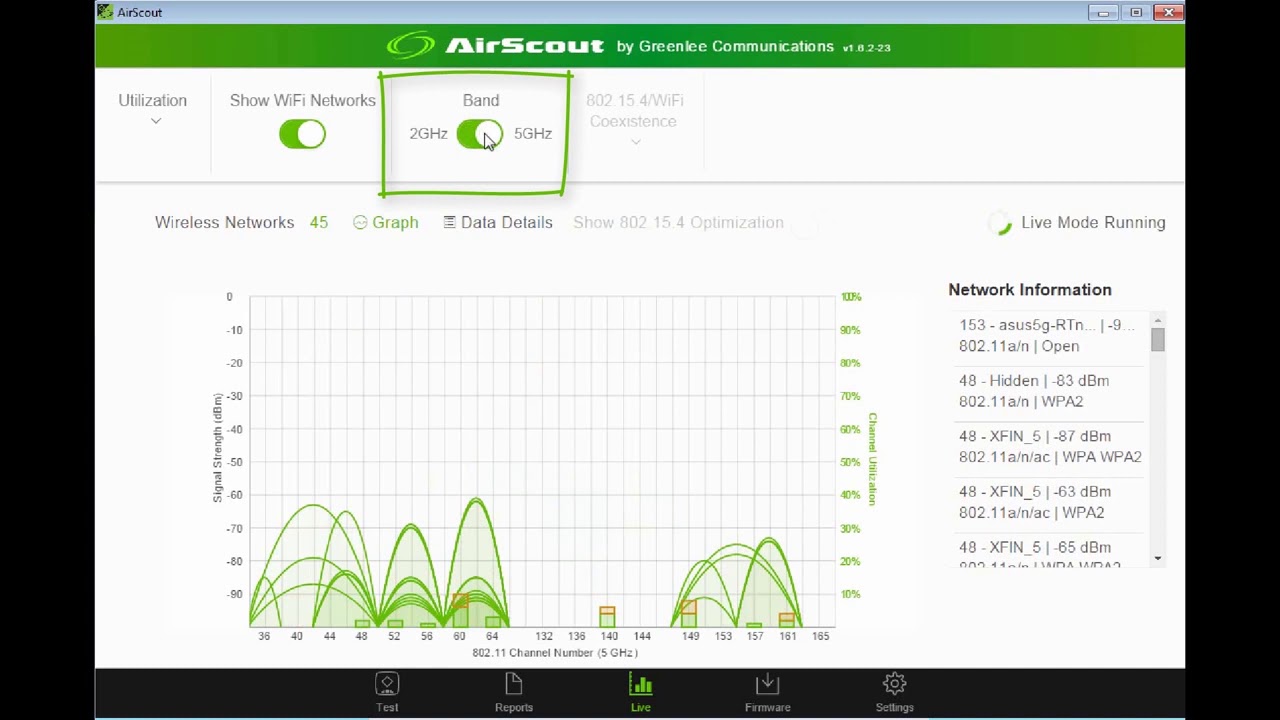Click the Show WiFi Networks label

(302, 100)
